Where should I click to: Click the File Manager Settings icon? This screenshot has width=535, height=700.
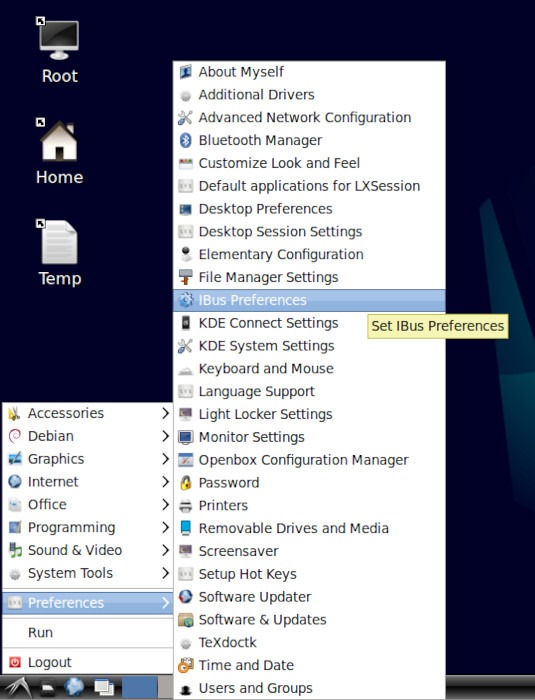185,277
